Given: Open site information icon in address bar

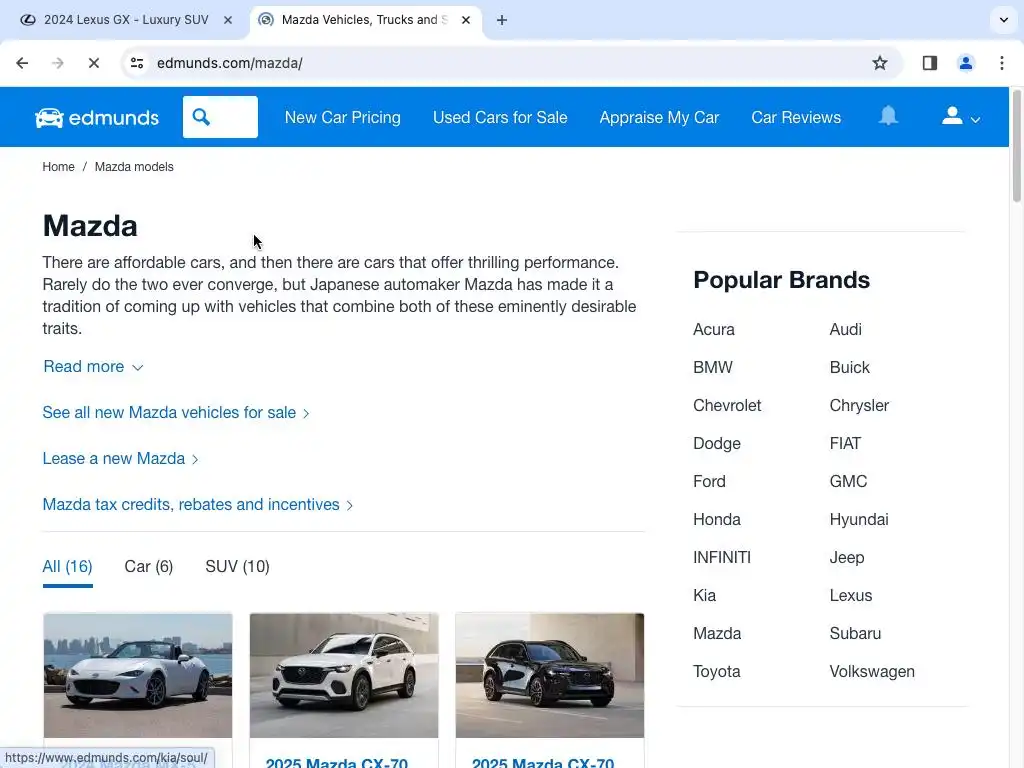Looking at the screenshot, I should tap(137, 63).
